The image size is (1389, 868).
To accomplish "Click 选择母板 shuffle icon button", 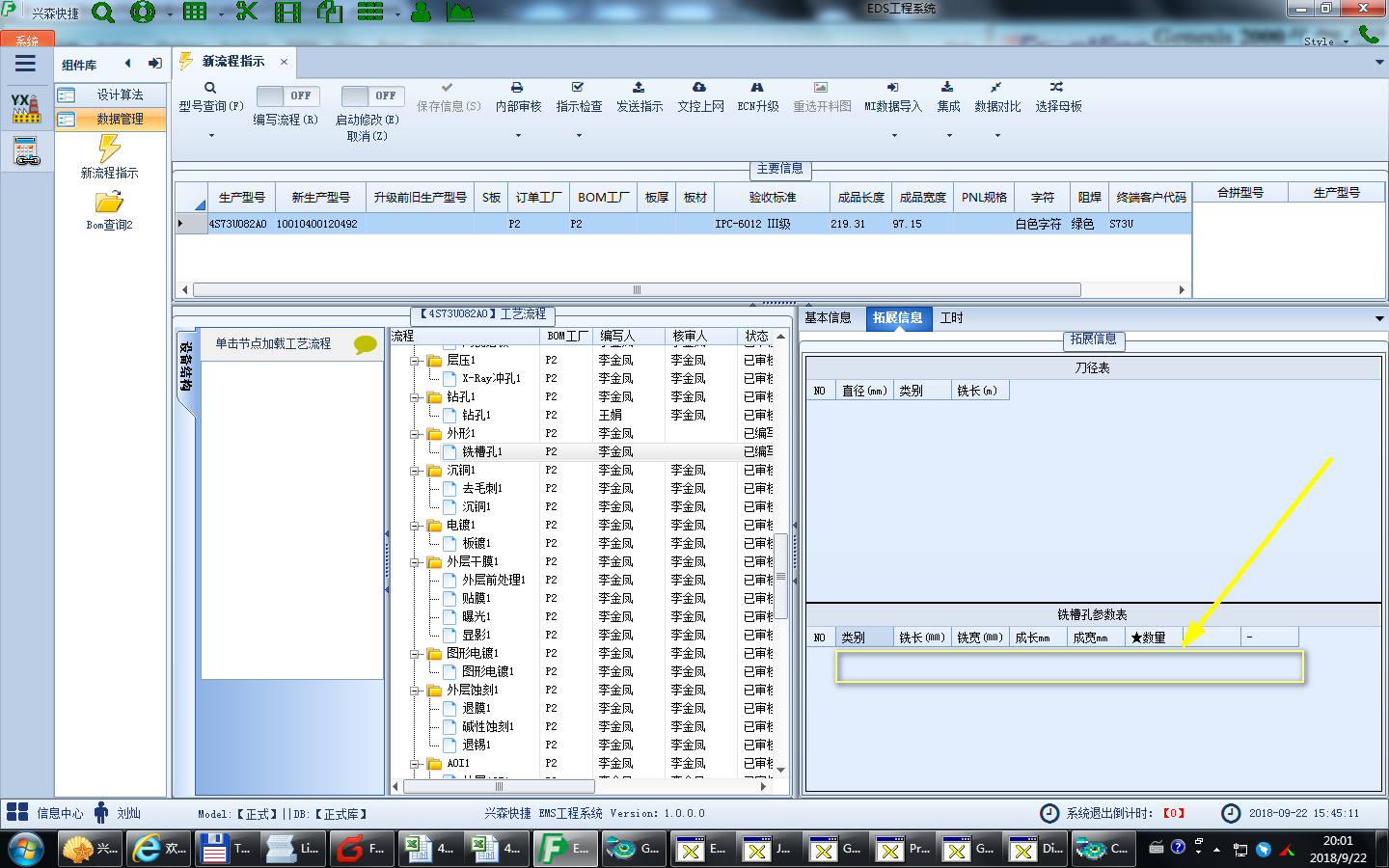I will pyautogui.click(x=1058, y=97).
